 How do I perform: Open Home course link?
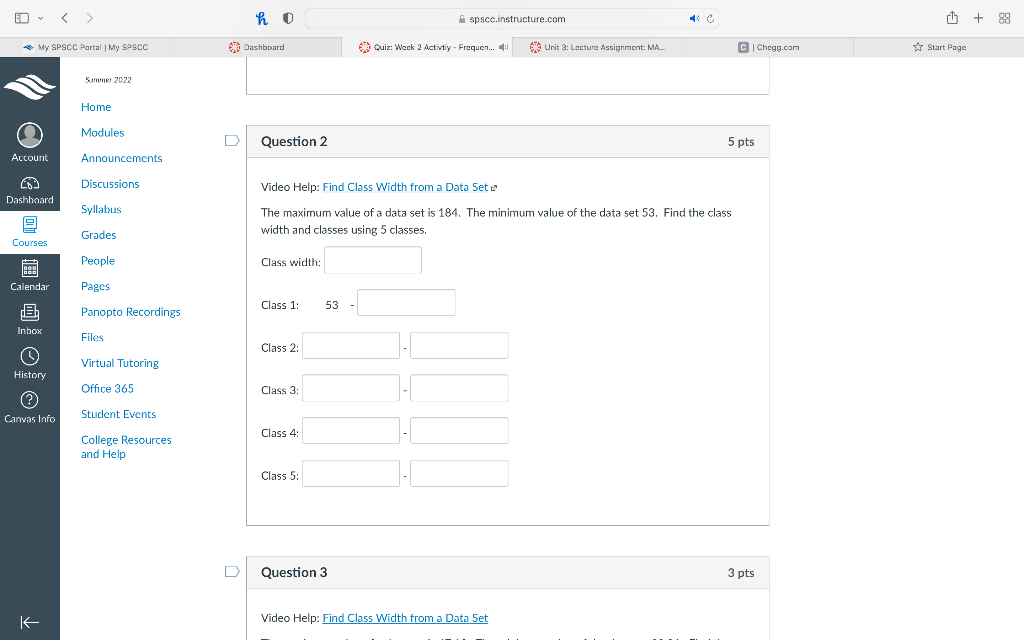(x=96, y=107)
